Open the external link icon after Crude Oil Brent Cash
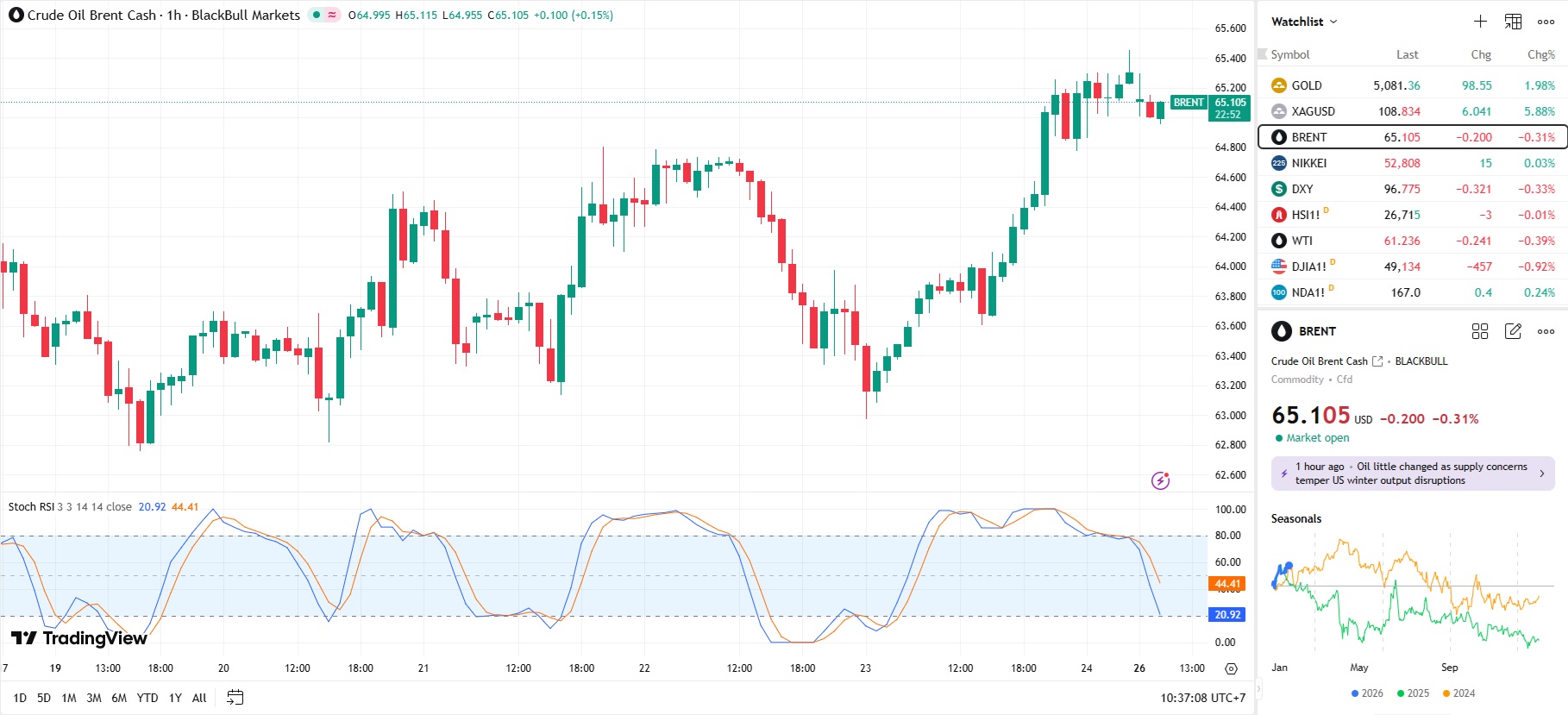This screenshot has width=1568, height=715. (x=1377, y=361)
